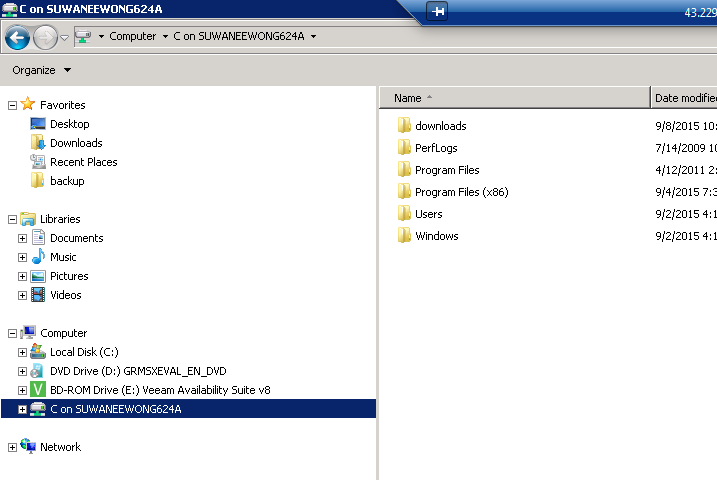
Task: Click Computer in the address bar breadcrumb
Action: tap(132, 36)
